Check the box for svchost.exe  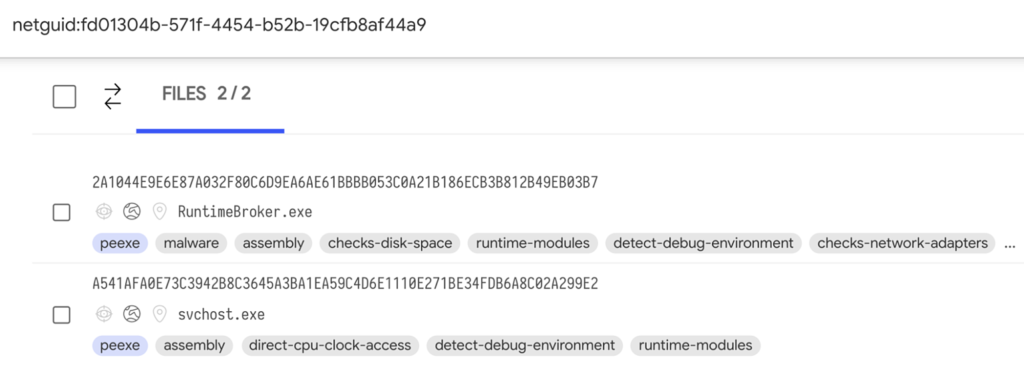click(61, 315)
